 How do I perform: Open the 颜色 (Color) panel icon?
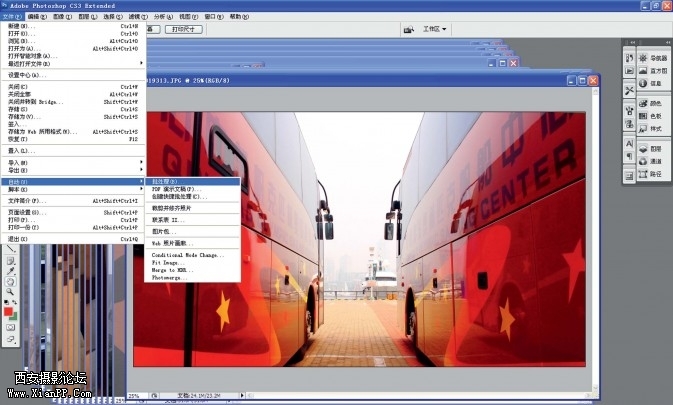[x=651, y=102]
